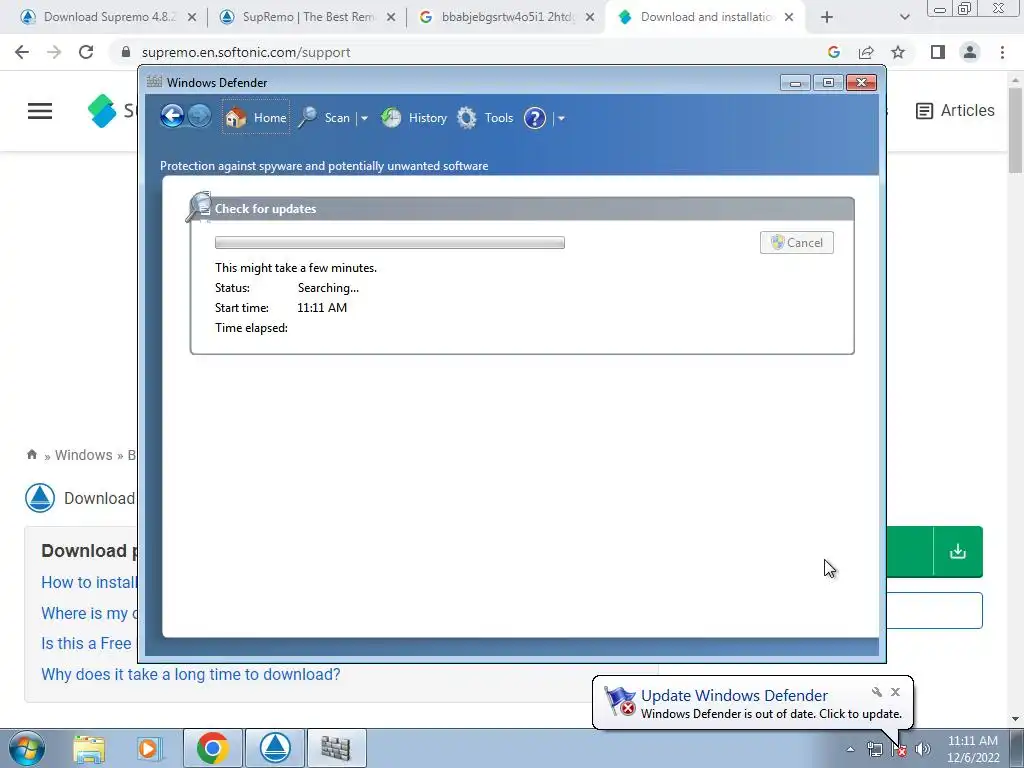Open a new Chrome tab

[x=827, y=18]
